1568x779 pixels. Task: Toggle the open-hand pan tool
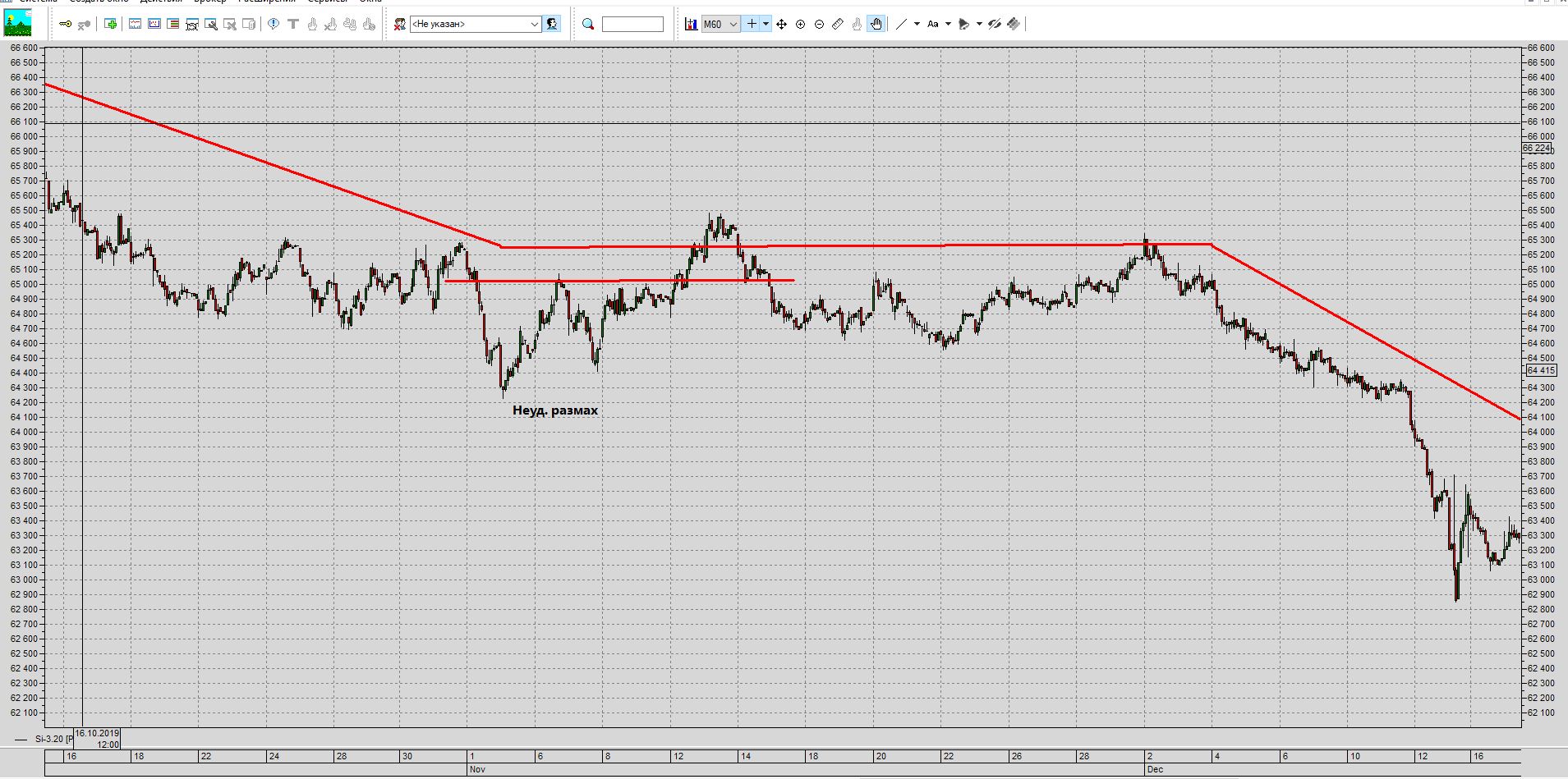[876, 25]
